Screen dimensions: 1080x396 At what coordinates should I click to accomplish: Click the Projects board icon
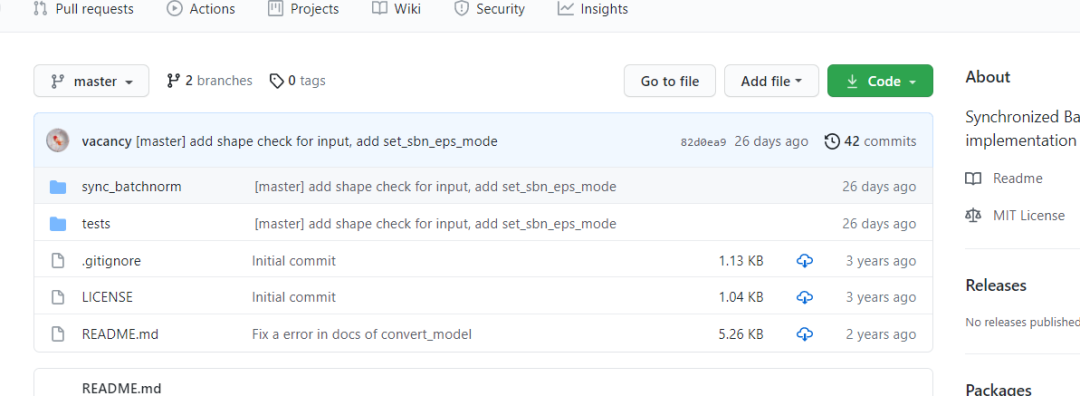tap(276, 9)
